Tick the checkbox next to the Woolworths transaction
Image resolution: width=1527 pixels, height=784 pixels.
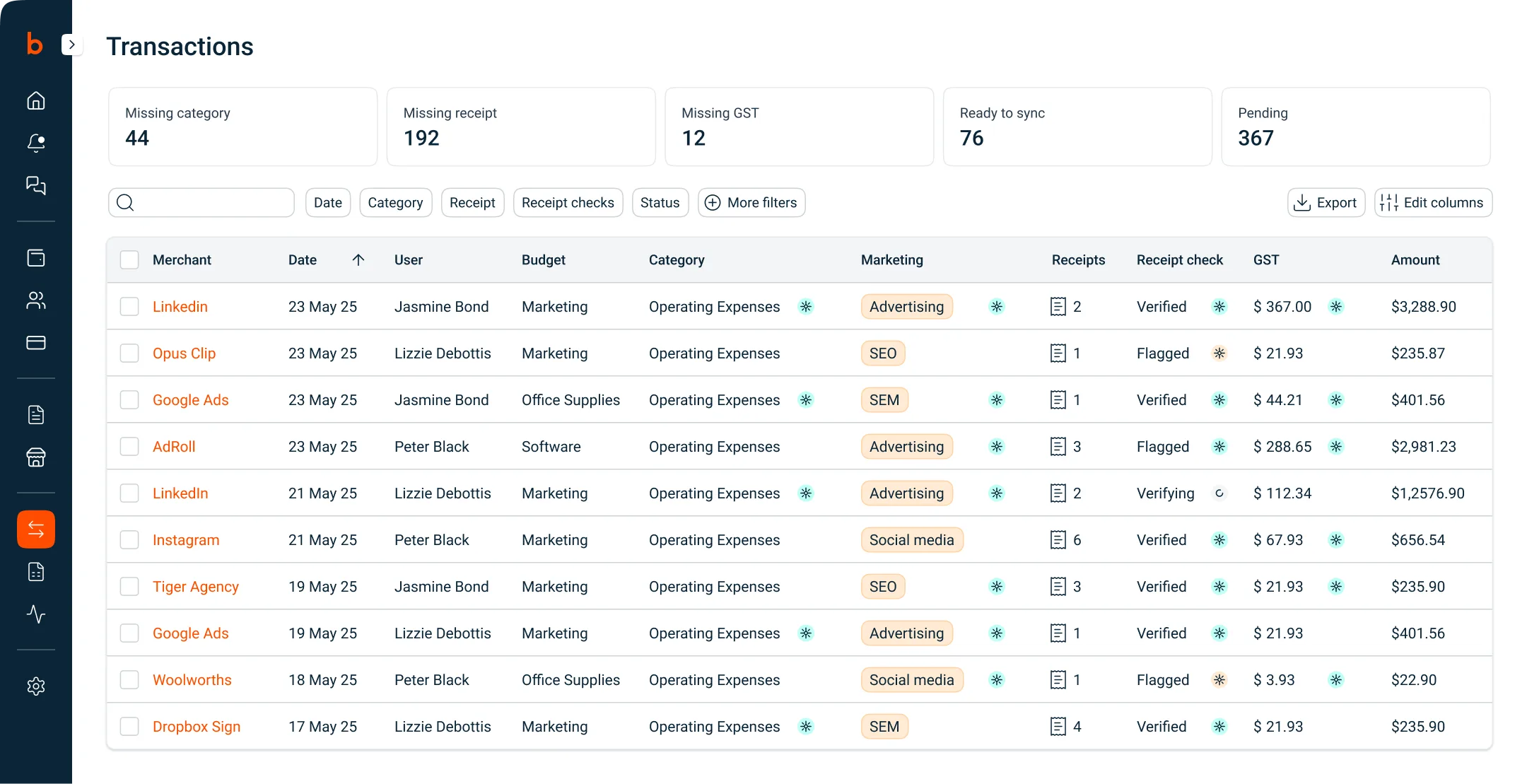[x=129, y=679]
